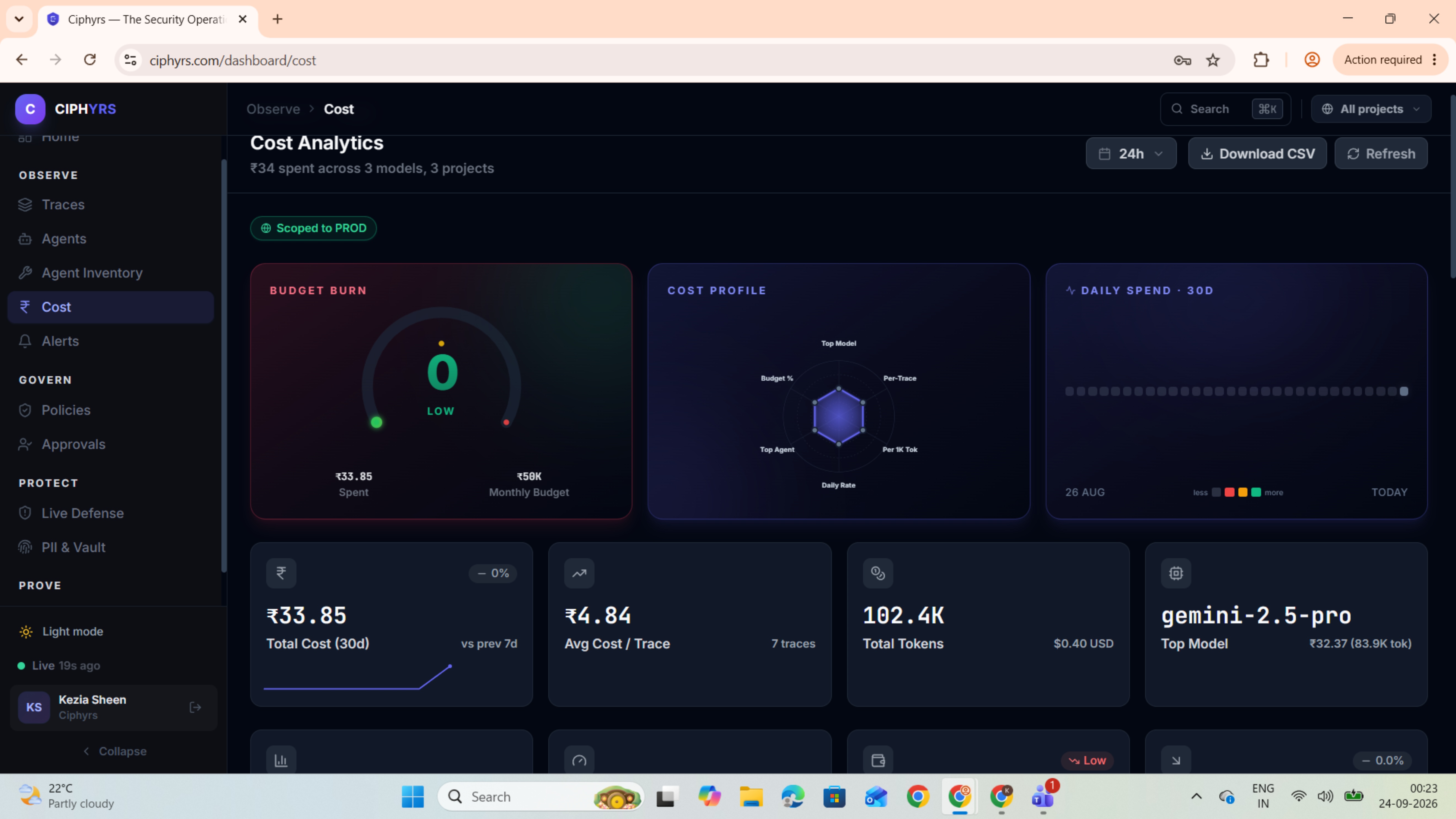1456x819 pixels.
Task: Open the Action required browser menu
Action: pyautogui.click(x=1390, y=60)
